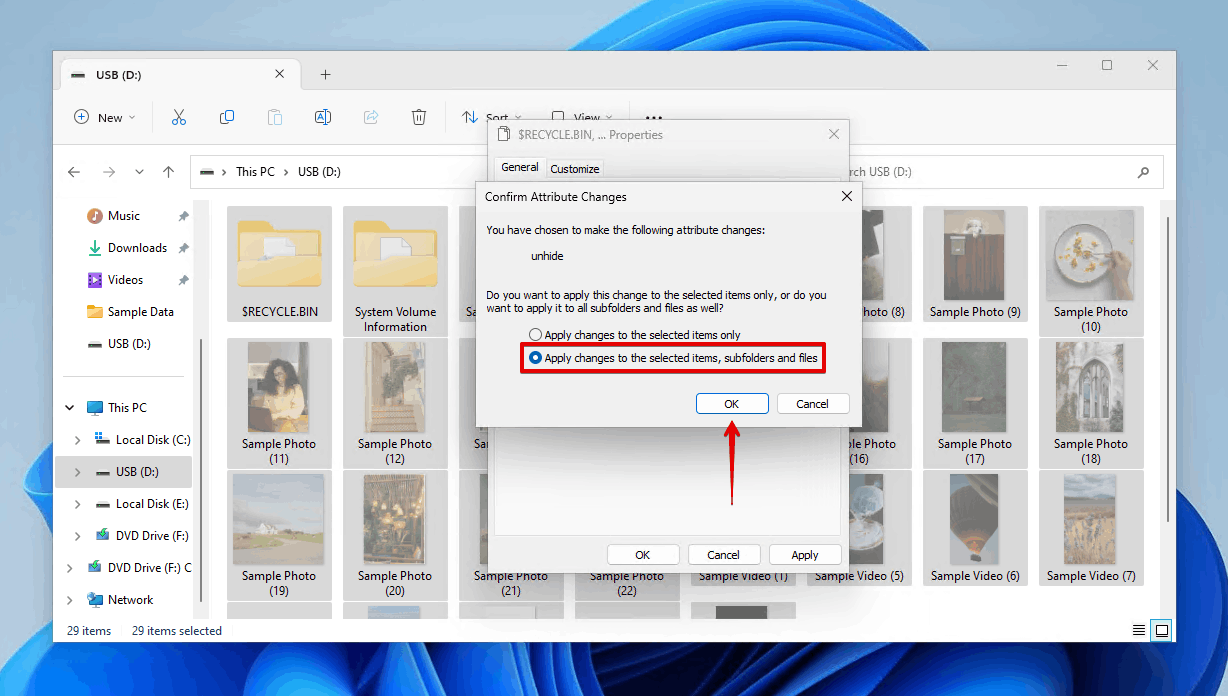Click the Delete trash icon
The image size is (1228, 696).
pos(419,117)
